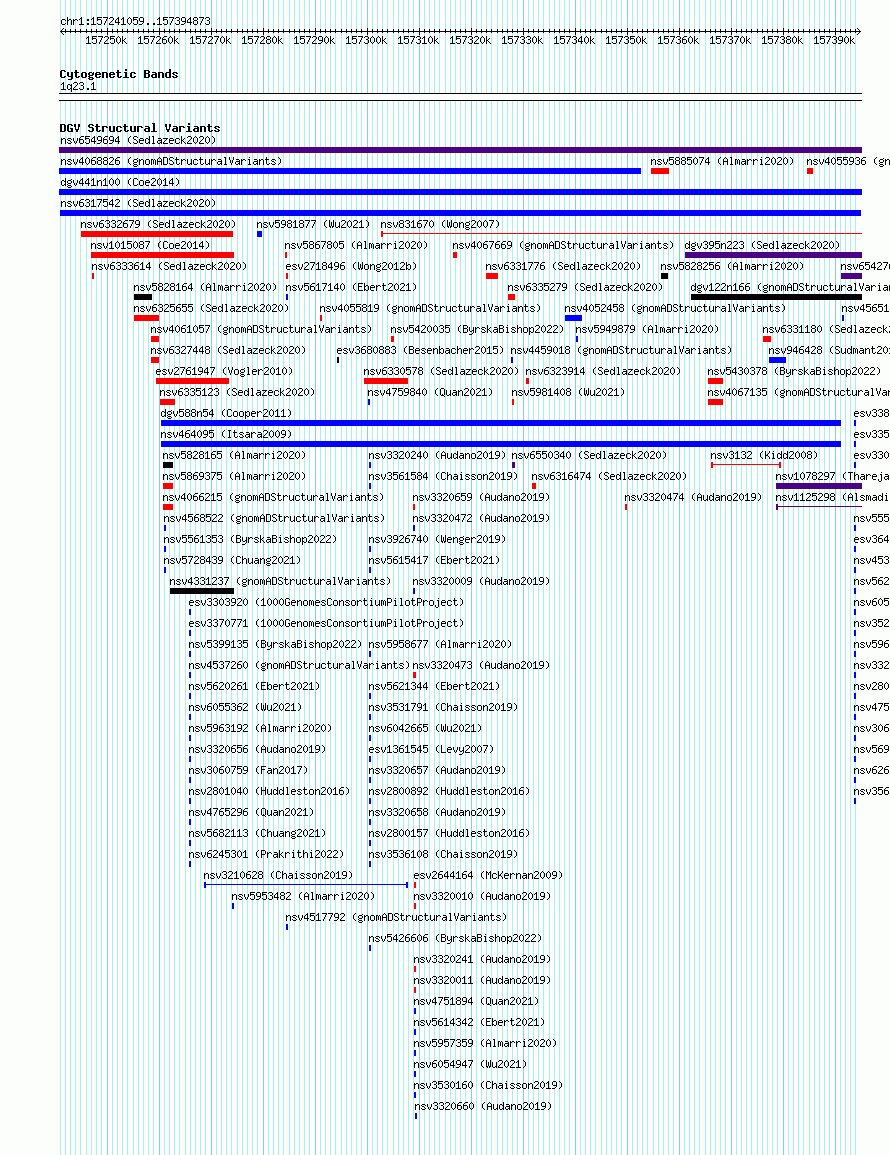This screenshot has height=1155, width=890.
Task: Click nsv4067669 gnomADStructuralVariants label
Action: tap(563, 245)
